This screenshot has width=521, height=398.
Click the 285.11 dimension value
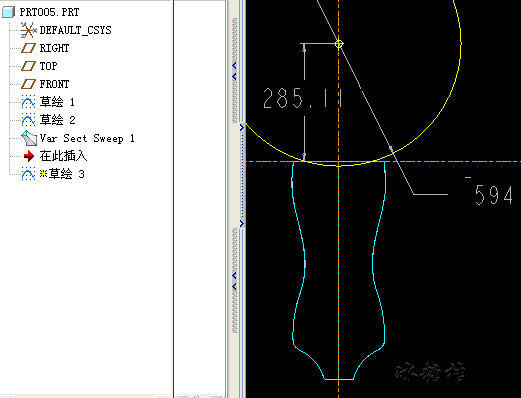pyautogui.click(x=303, y=99)
